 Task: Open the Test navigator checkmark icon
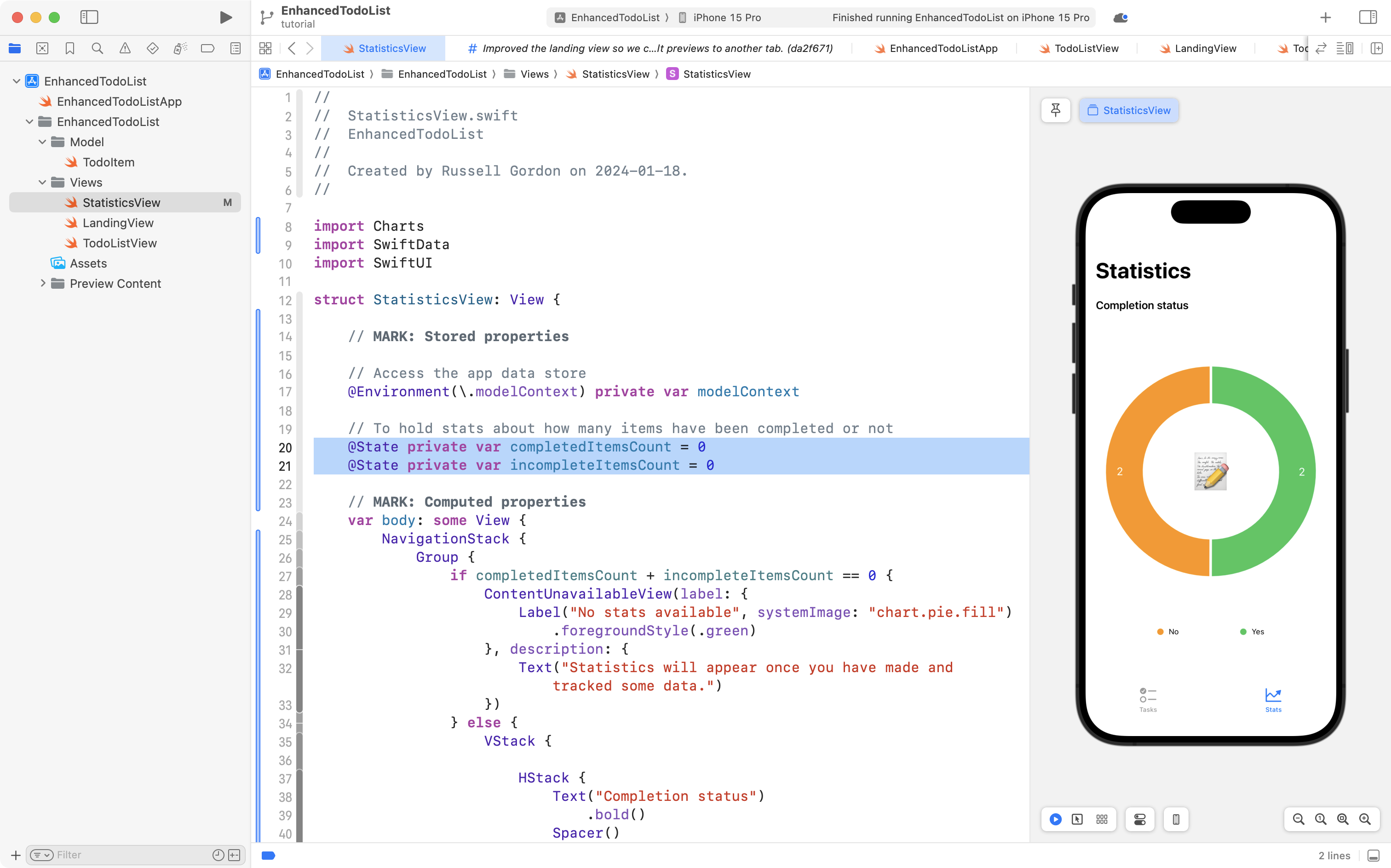[x=153, y=48]
